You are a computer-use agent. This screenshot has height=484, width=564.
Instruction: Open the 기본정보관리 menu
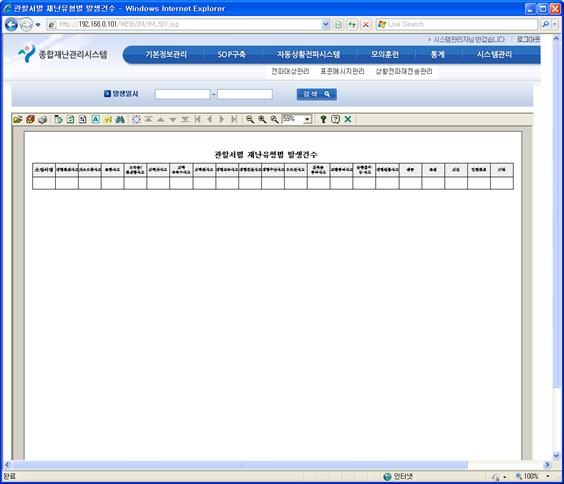(x=166, y=54)
